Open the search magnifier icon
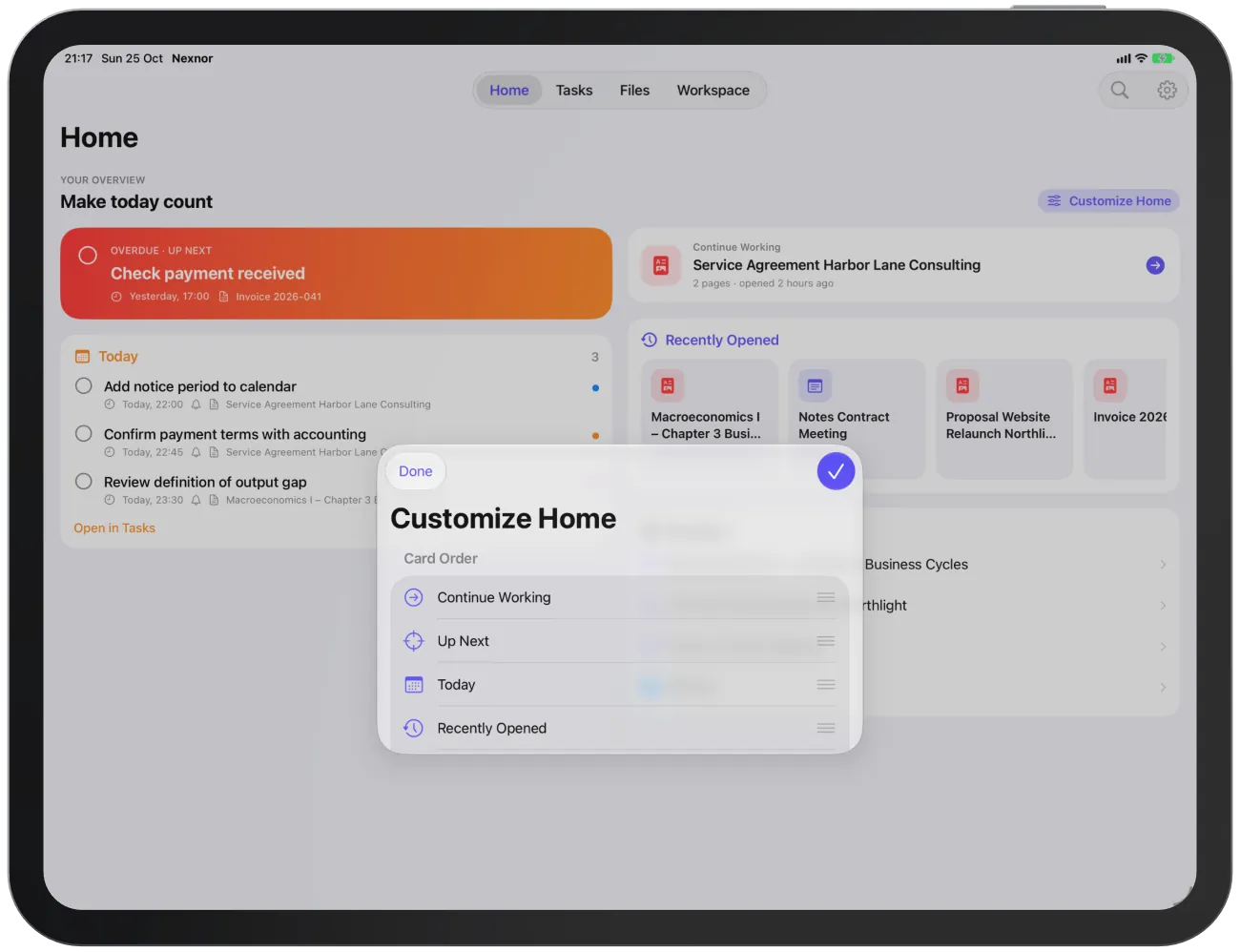 1120,90
